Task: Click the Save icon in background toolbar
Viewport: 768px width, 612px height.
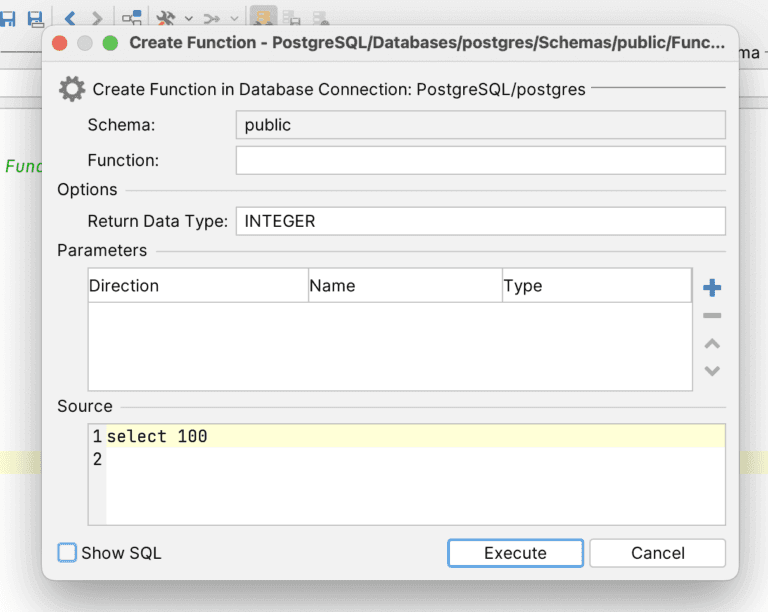Action: point(7,19)
